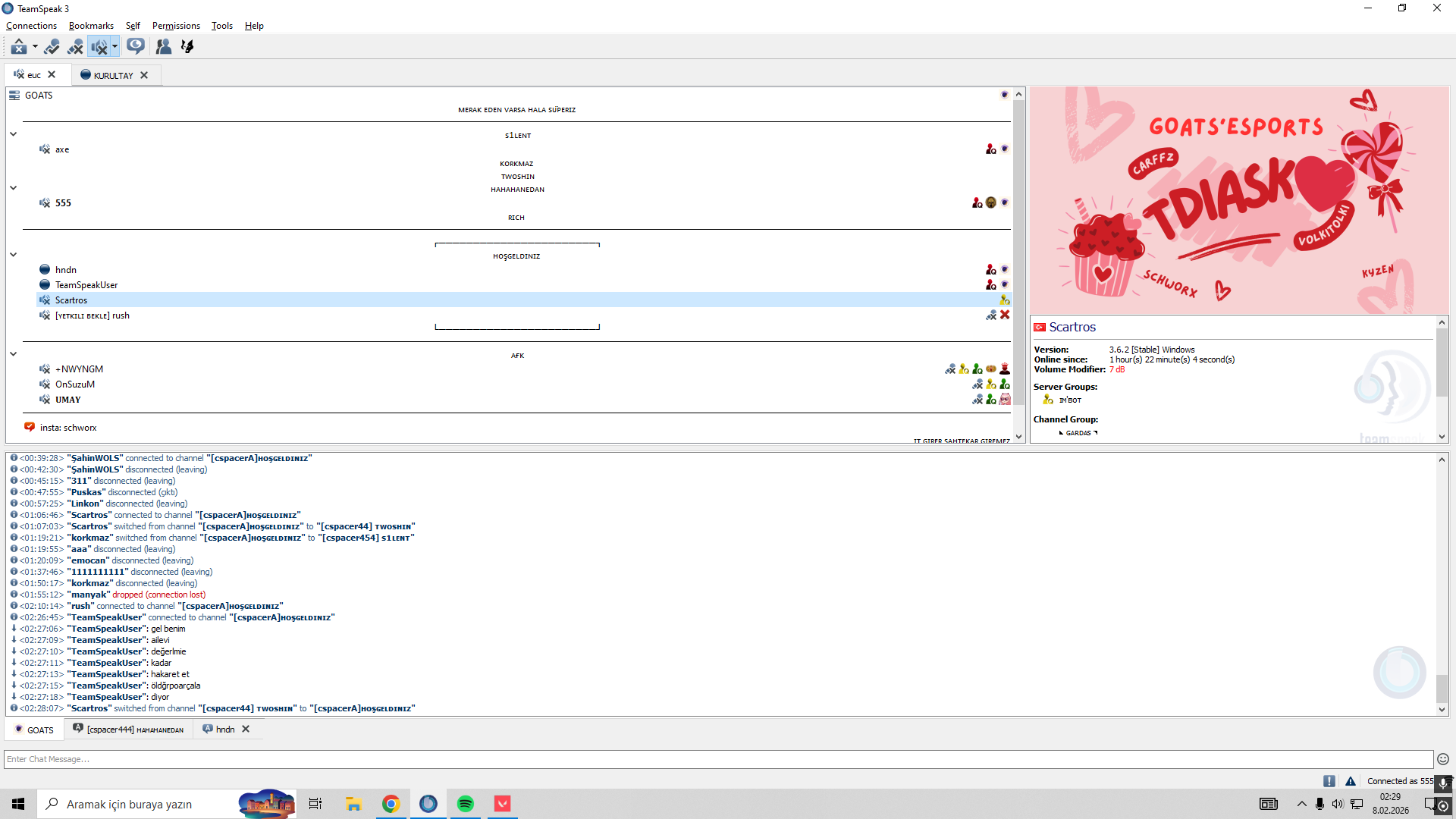Switch to the HAHAHANEDAN chat tab
Screen dimensions: 1456x819
pyautogui.click(x=129, y=730)
